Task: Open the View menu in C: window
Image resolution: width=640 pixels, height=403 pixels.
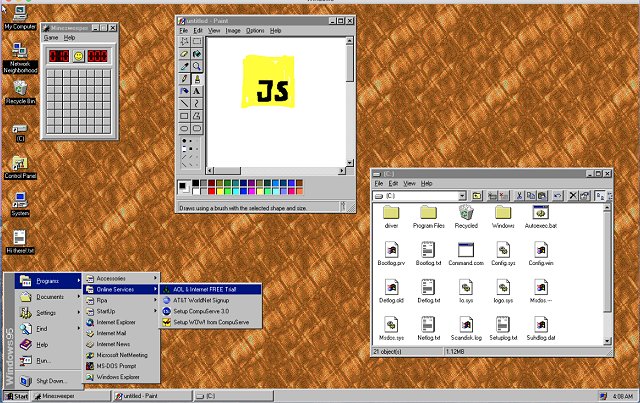Action: [x=409, y=184]
